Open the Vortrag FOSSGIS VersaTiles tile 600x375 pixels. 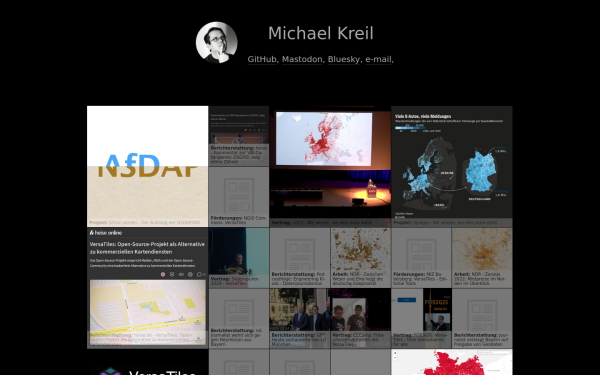point(422,318)
